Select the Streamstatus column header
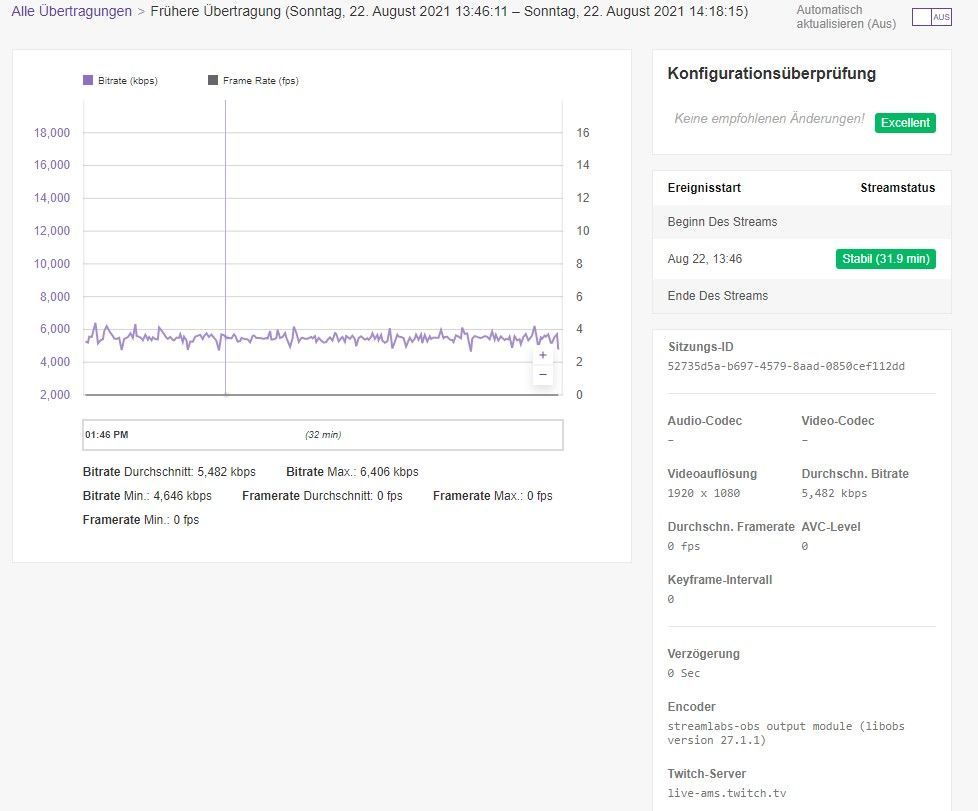Viewport: 978px width, 811px height. pyautogui.click(x=899, y=187)
